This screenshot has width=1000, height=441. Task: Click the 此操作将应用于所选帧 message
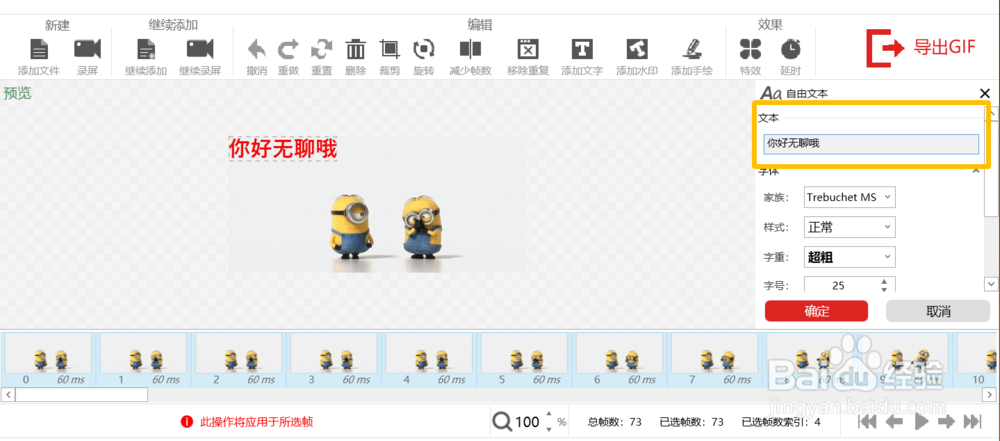pyautogui.click(x=256, y=422)
